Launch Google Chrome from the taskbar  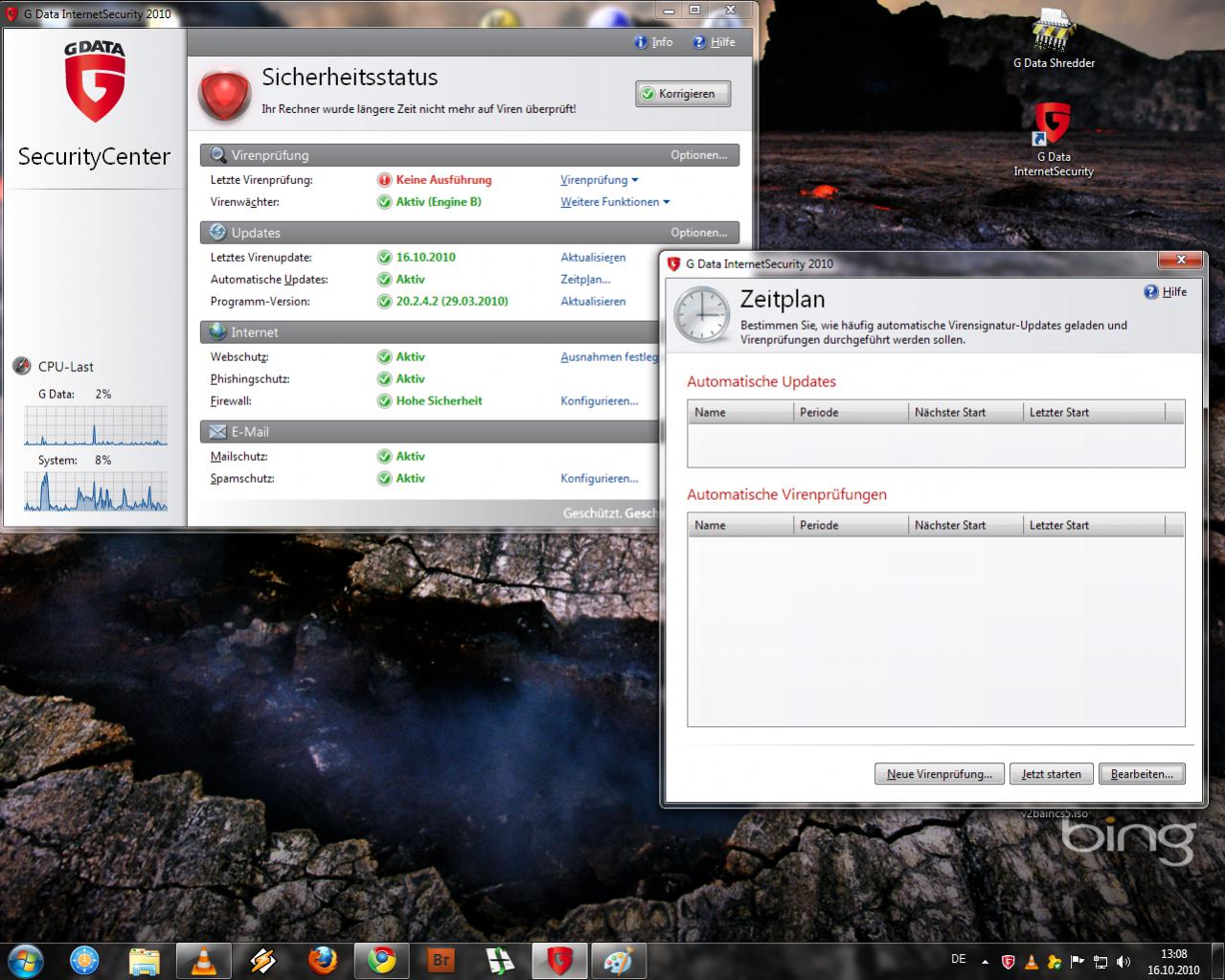[381, 961]
